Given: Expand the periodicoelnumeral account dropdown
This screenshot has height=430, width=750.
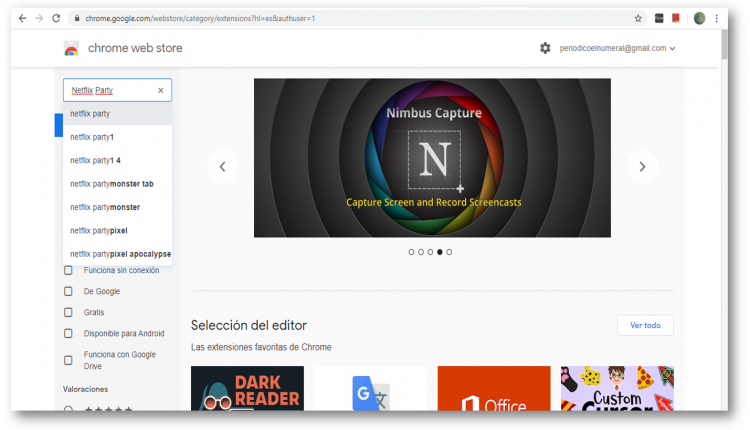Looking at the screenshot, I should pos(617,48).
